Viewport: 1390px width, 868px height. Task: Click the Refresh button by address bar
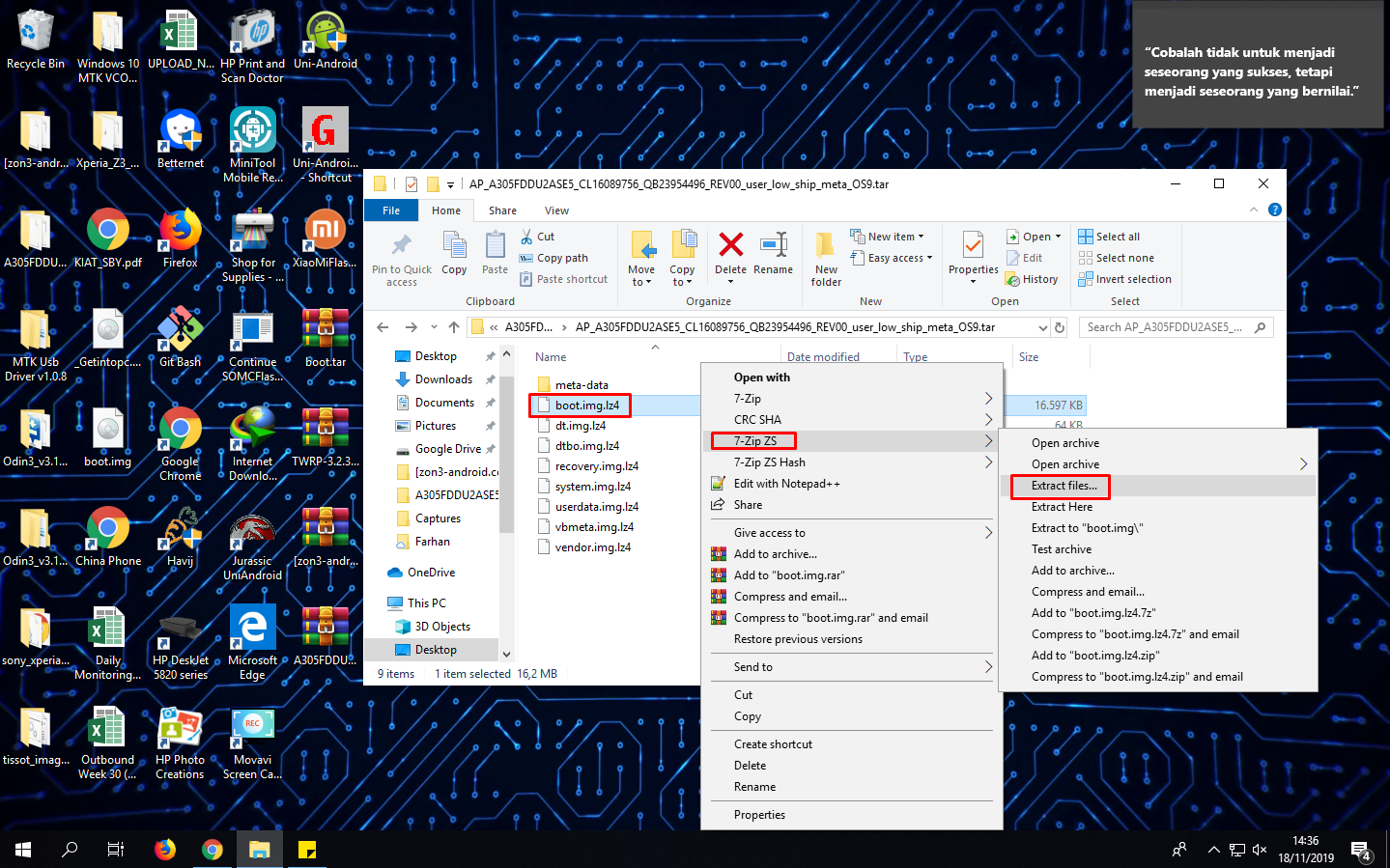pos(1060,327)
